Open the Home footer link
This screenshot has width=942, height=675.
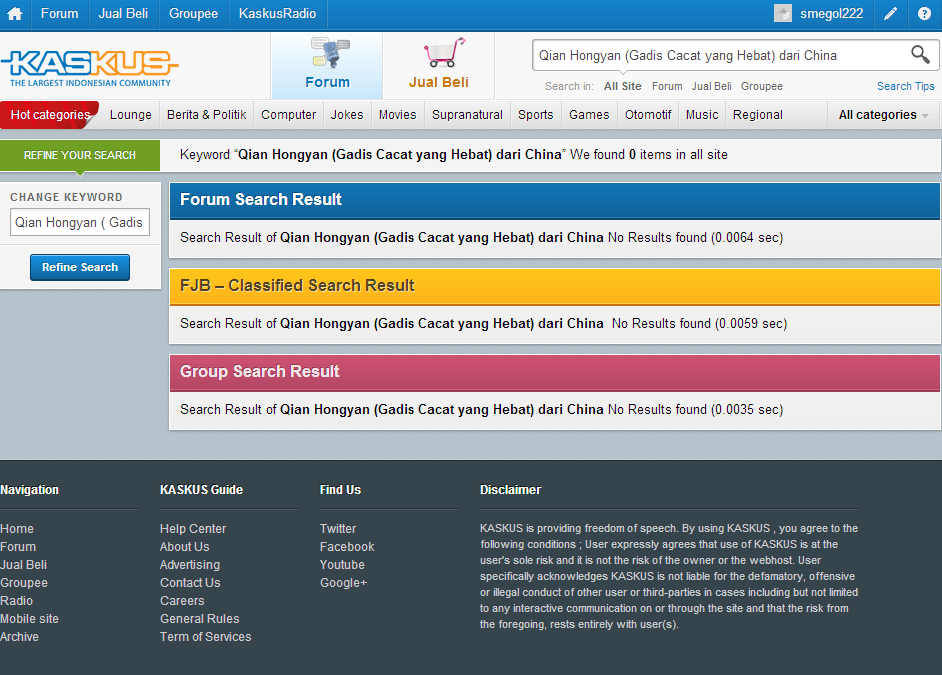click(x=17, y=528)
